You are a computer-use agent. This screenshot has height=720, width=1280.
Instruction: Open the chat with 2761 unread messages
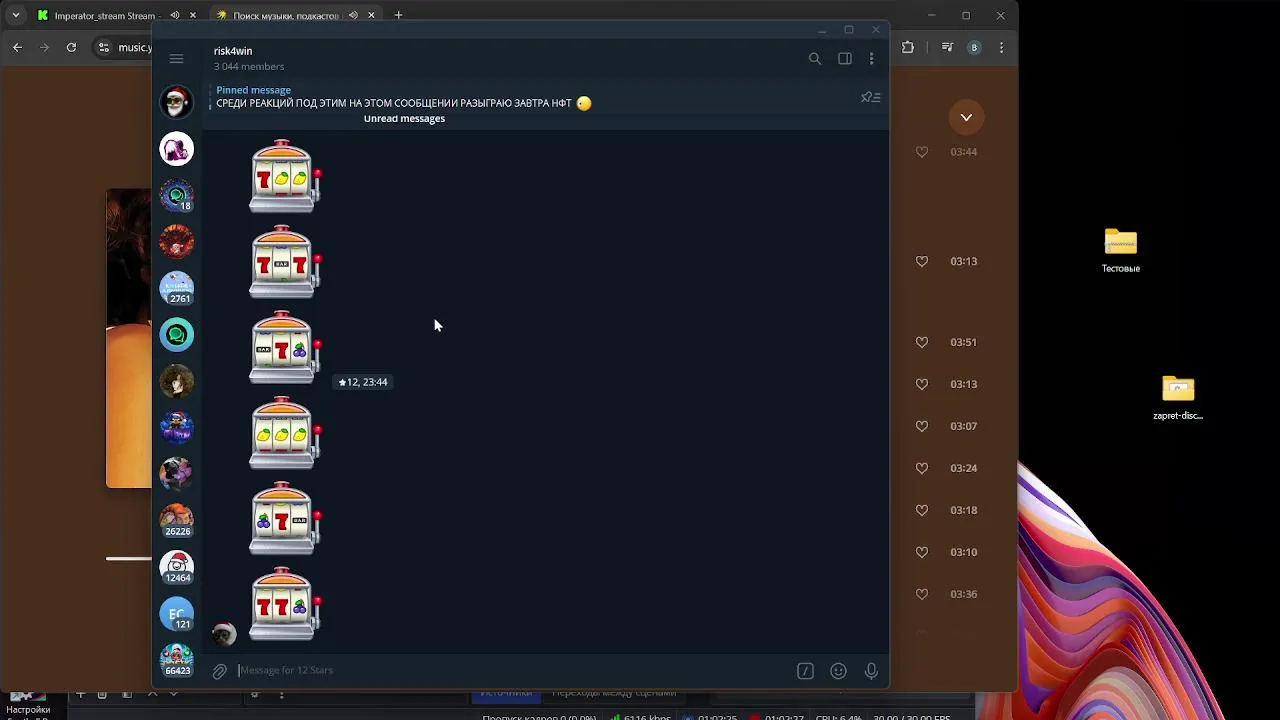click(177, 288)
